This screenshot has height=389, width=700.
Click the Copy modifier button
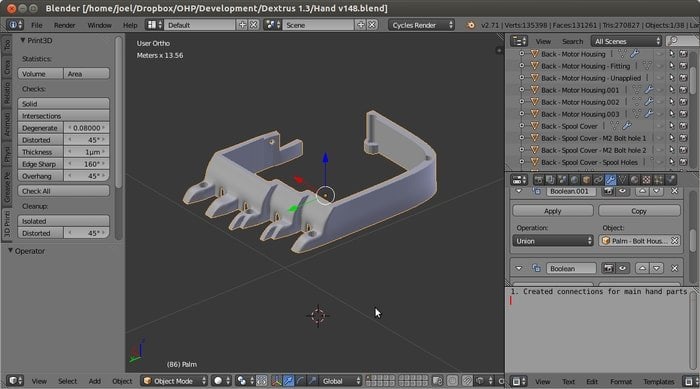pyautogui.click(x=639, y=211)
